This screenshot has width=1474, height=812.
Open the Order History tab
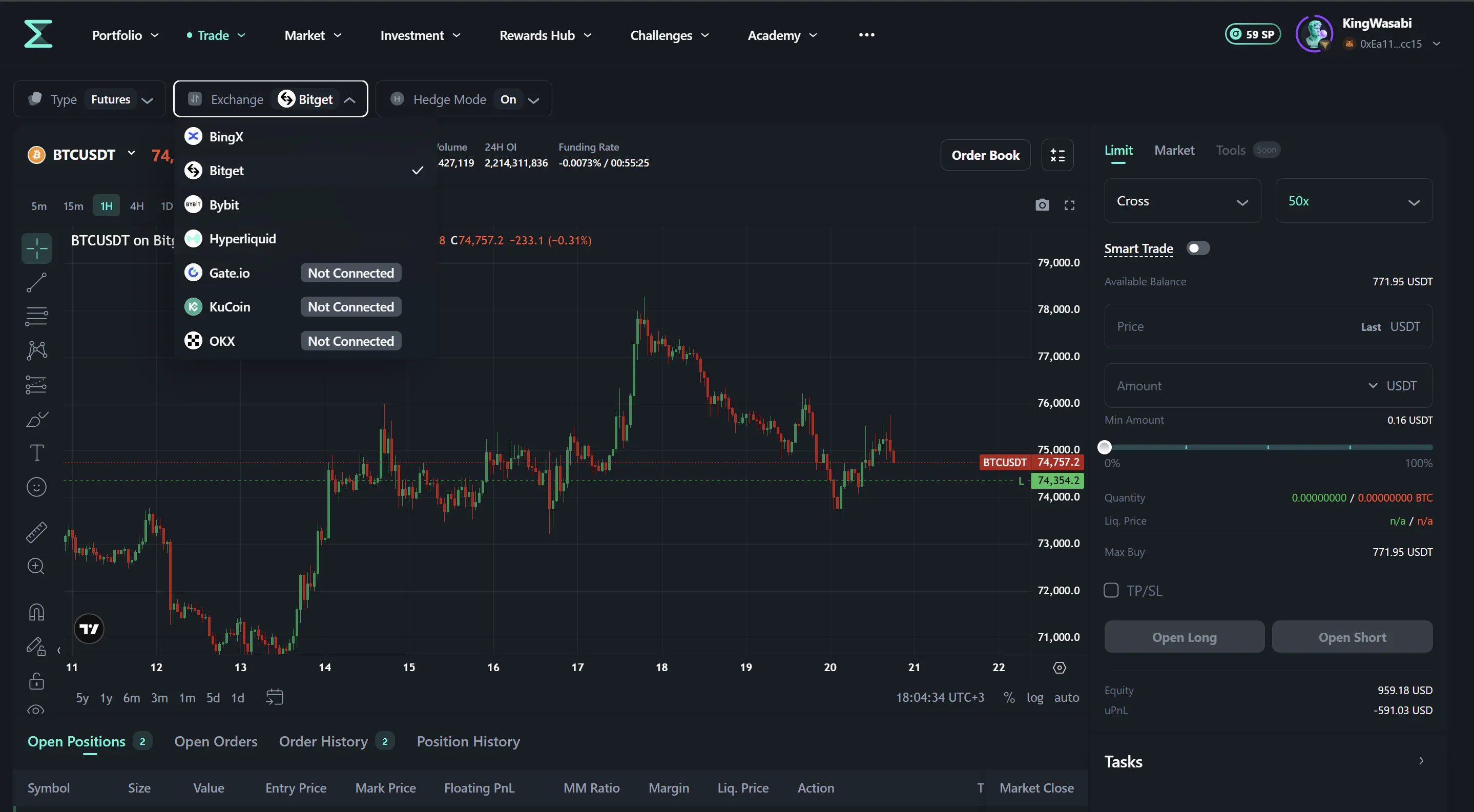[323, 742]
